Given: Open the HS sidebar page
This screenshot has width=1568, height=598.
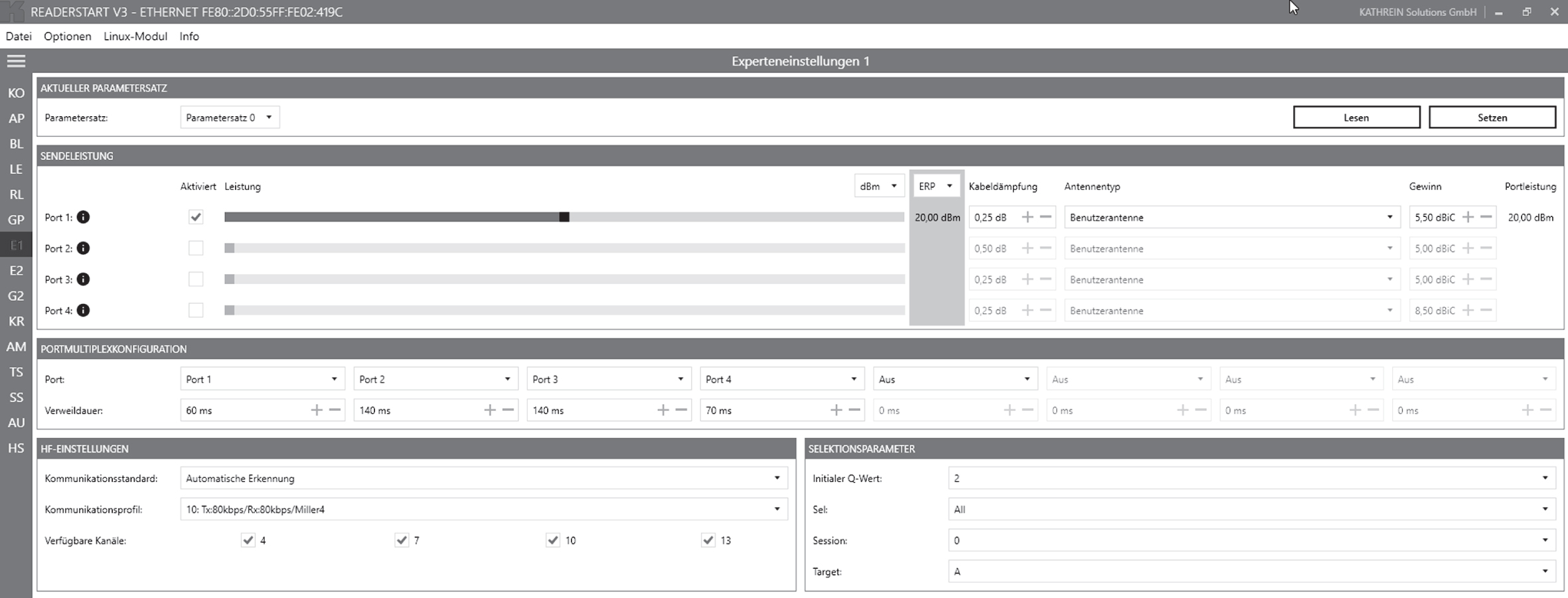Looking at the screenshot, I should point(16,448).
